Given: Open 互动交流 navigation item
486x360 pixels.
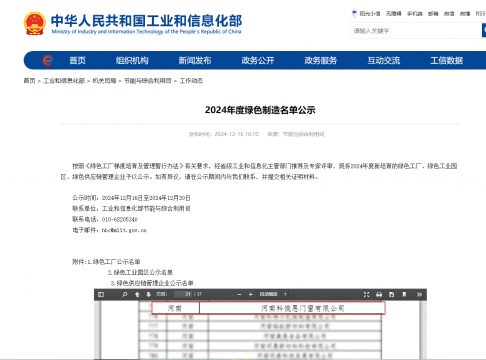Looking at the screenshot, I should (x=384, y=60).
